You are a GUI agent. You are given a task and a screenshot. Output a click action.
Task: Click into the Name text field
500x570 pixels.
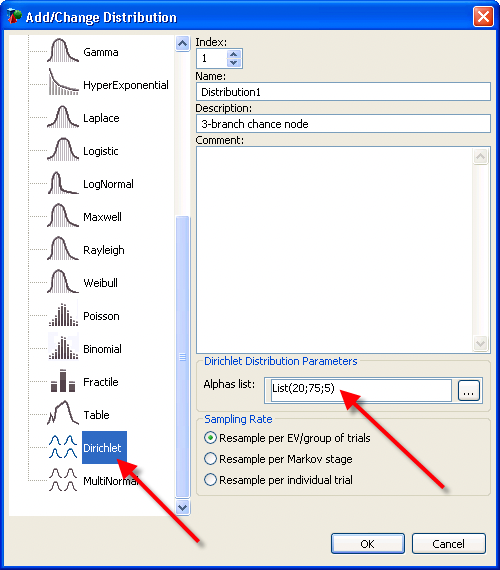coord(343,92)
